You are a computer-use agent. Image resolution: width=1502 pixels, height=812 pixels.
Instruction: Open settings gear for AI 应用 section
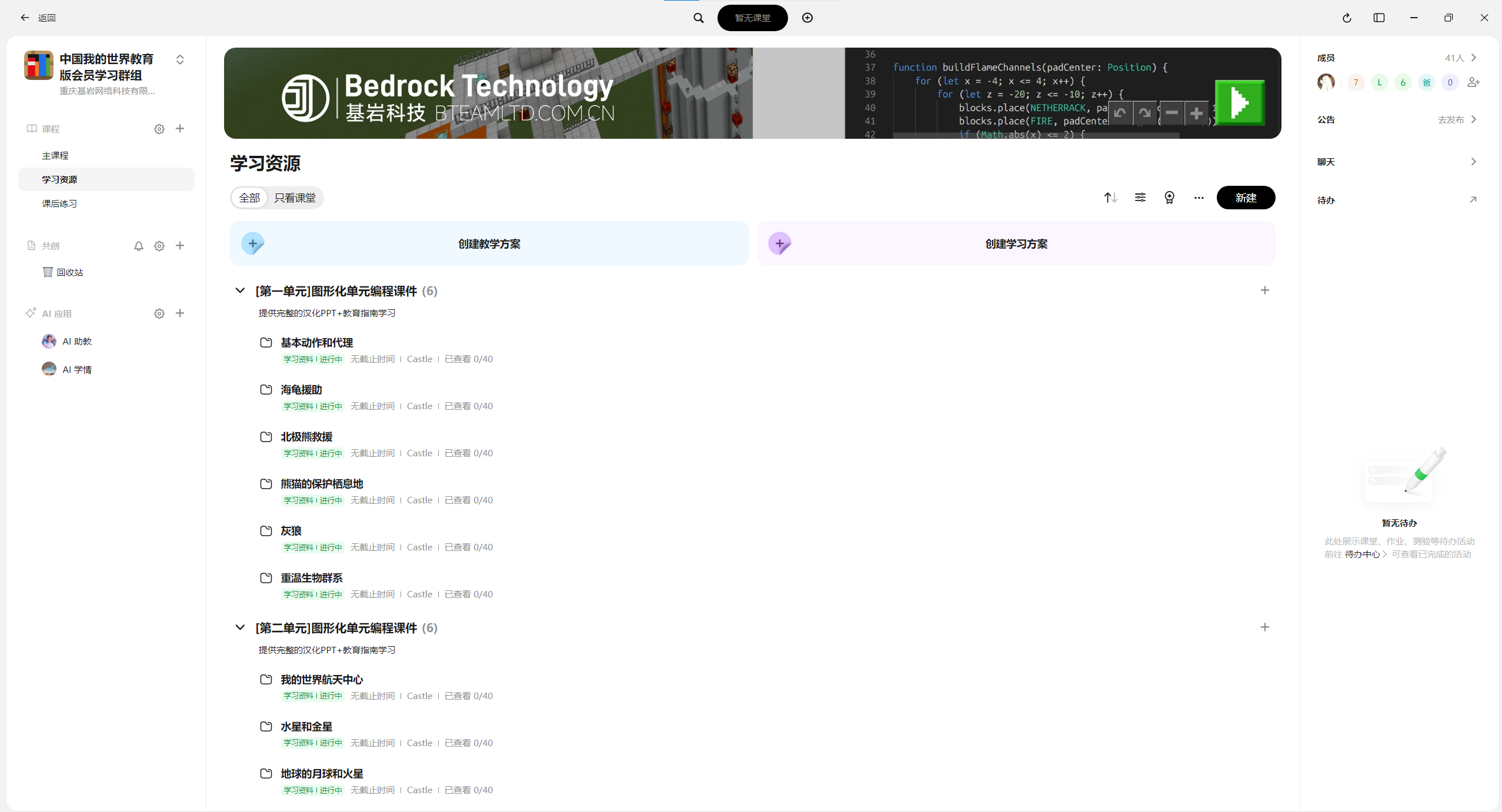click(159, 313)
